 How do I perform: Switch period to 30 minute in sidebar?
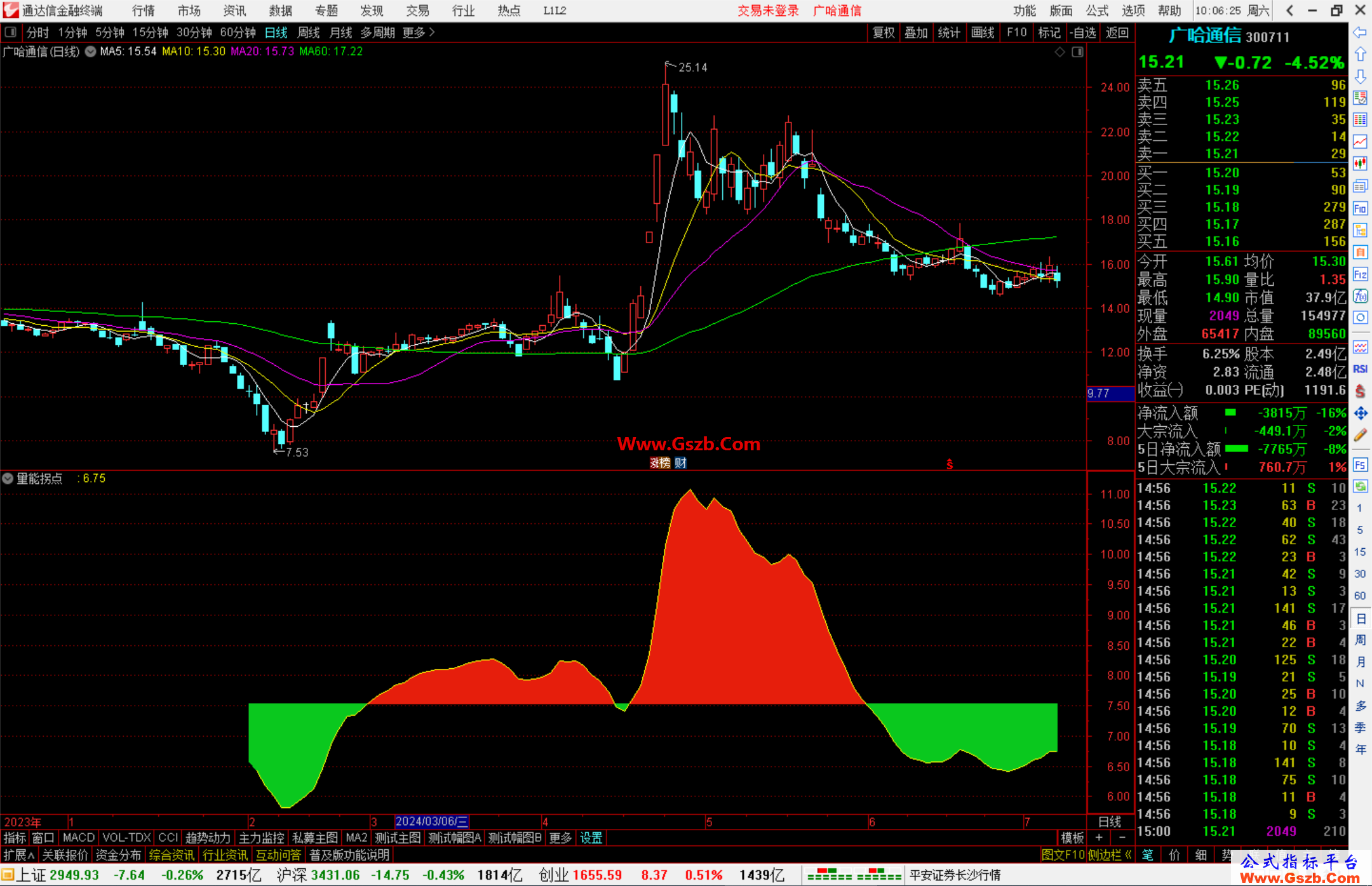(x=1359, y=574)
